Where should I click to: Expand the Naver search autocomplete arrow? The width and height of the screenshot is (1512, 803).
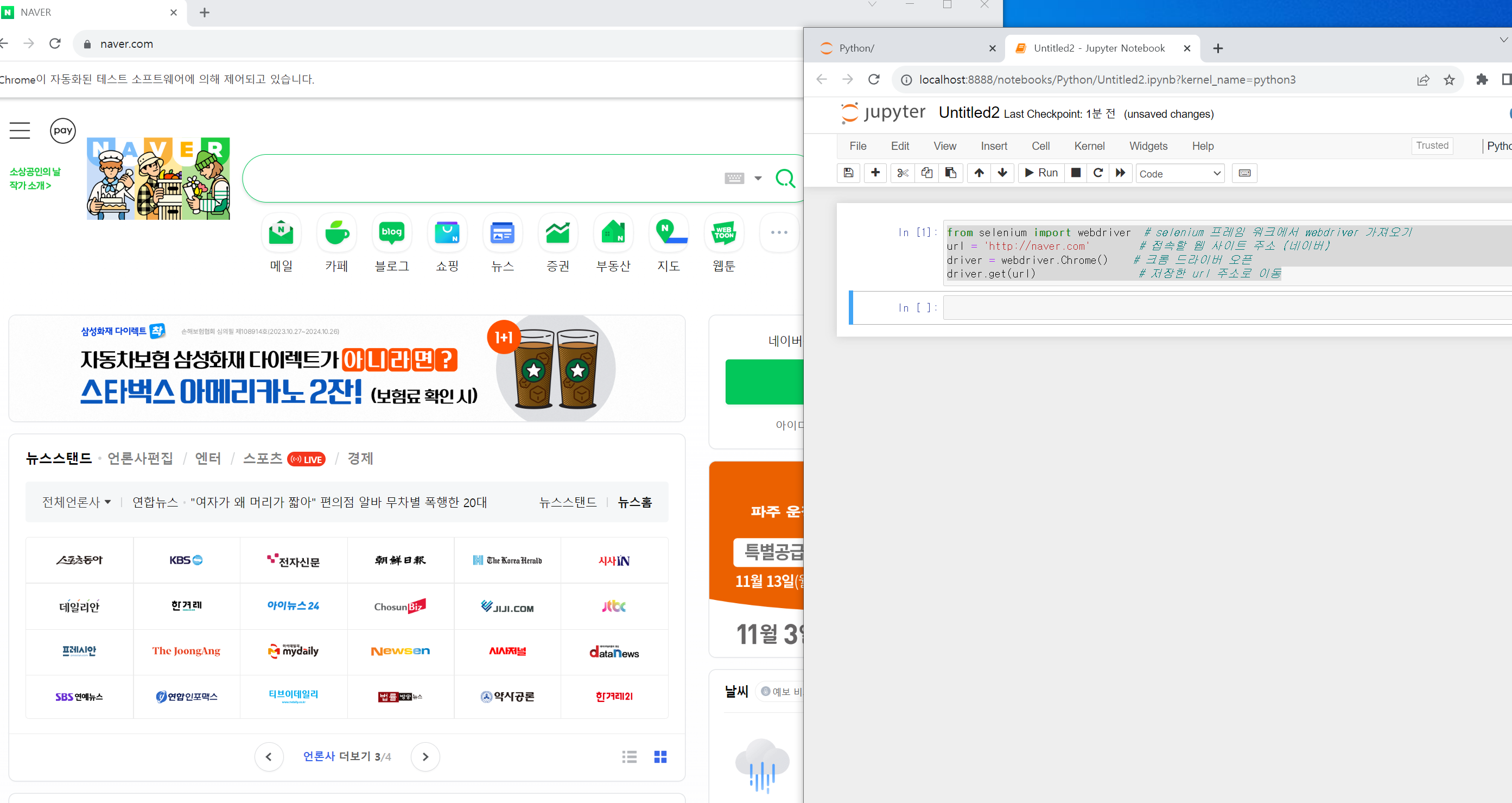[758, 178]
